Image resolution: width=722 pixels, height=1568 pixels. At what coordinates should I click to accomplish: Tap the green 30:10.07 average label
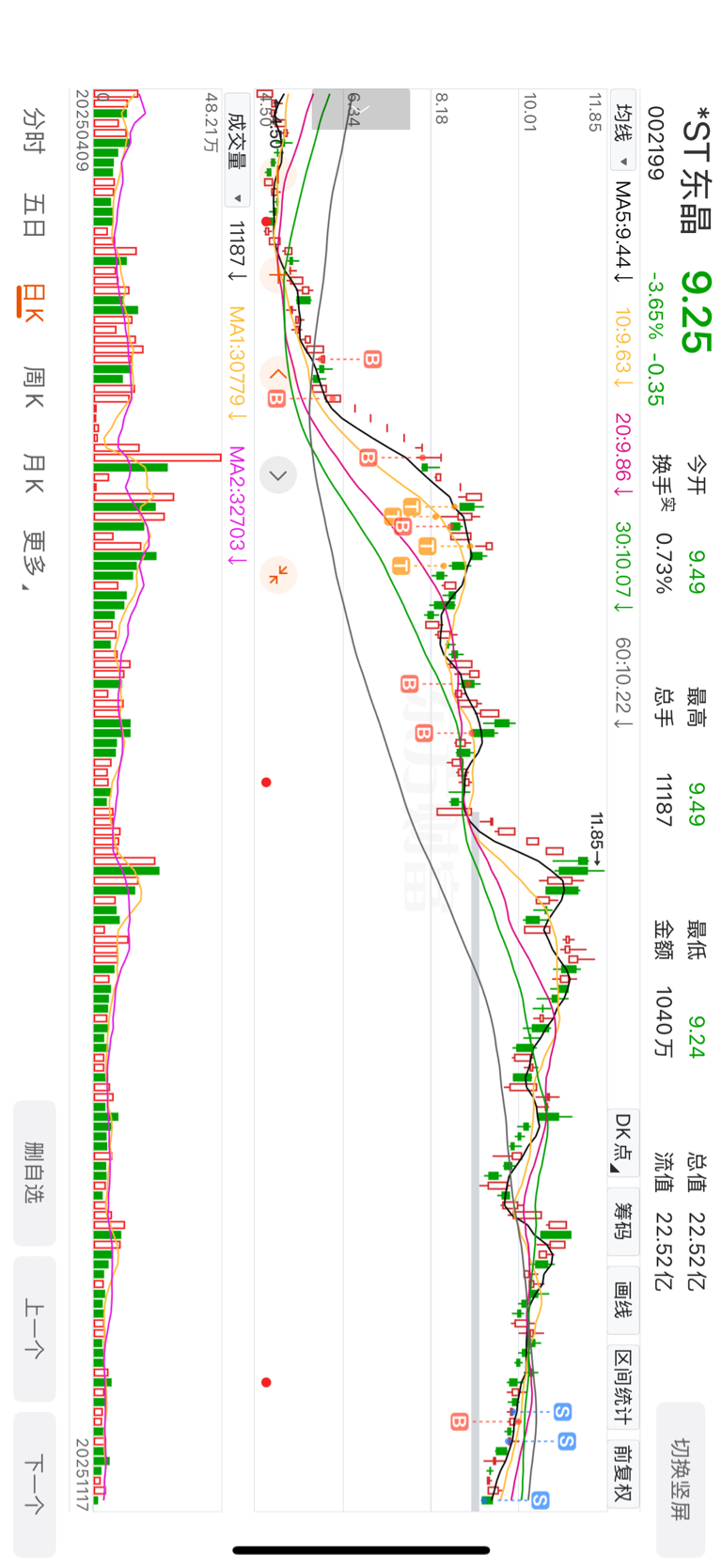[623, 566]
